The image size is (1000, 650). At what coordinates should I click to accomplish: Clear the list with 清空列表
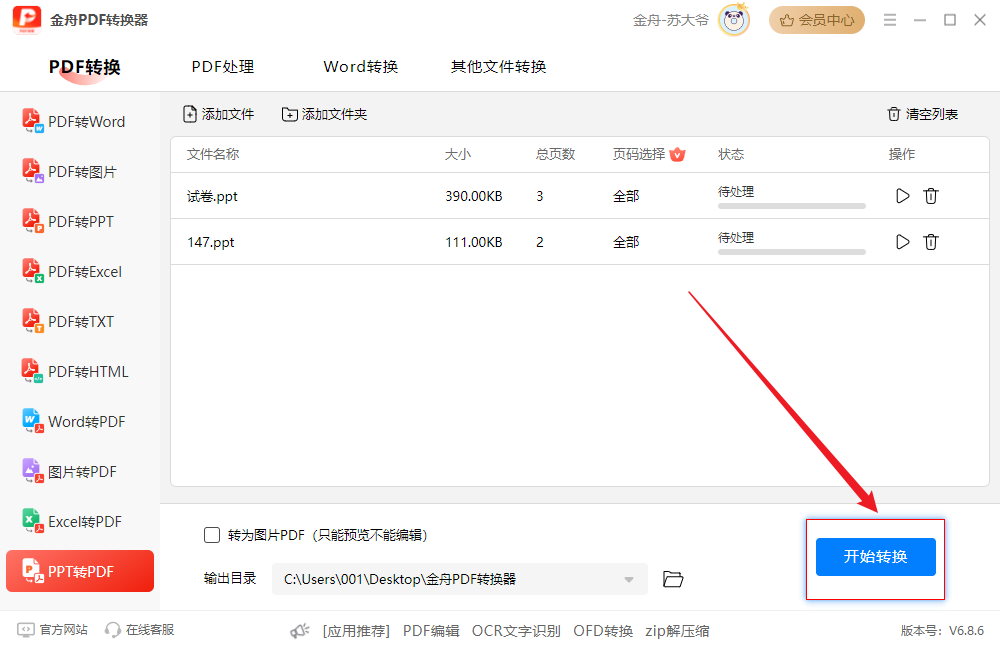coord(923,114)
